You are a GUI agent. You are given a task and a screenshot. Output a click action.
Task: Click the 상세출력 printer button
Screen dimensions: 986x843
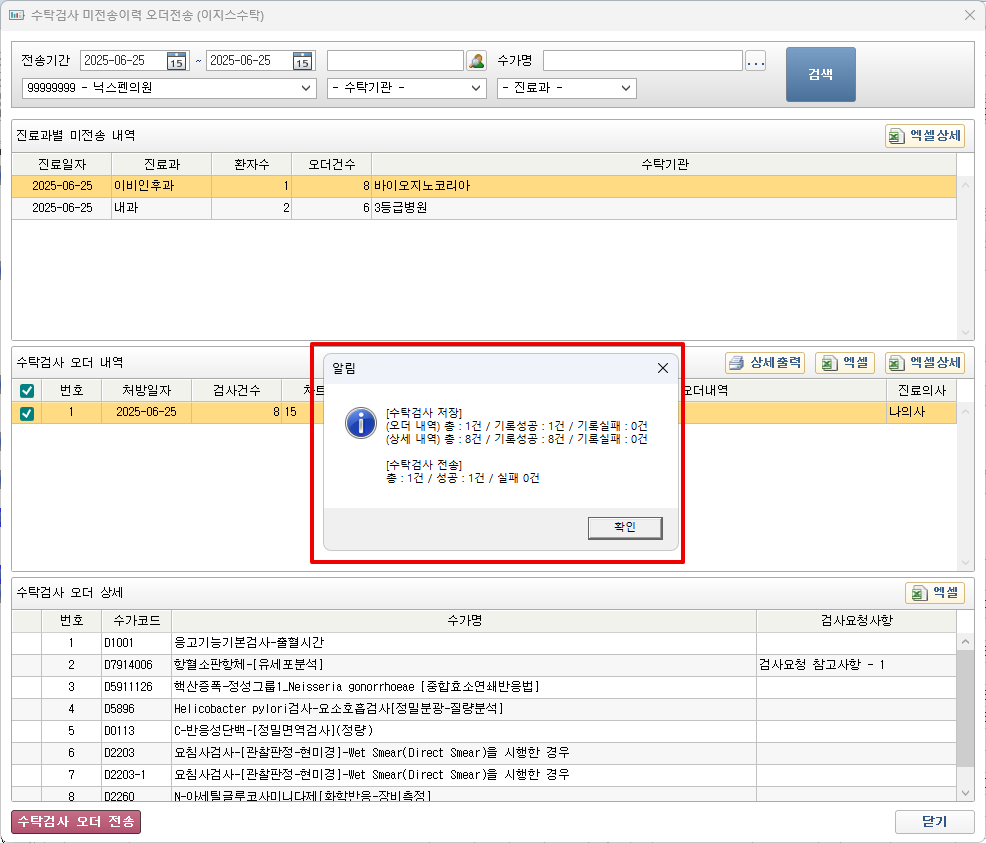(x=765, y=363)
